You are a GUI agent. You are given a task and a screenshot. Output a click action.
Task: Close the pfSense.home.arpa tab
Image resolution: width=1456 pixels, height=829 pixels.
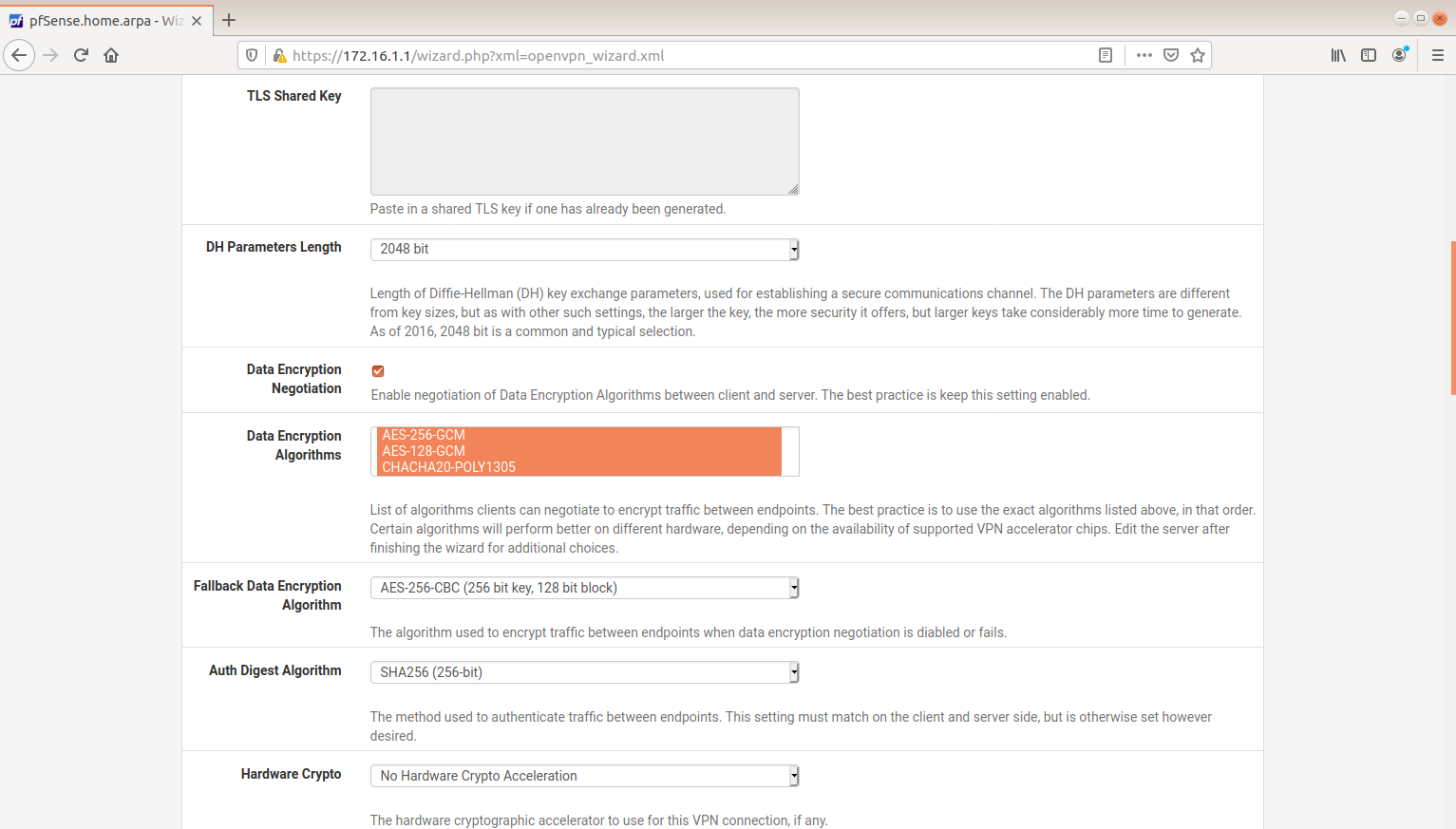pos(197,21)
